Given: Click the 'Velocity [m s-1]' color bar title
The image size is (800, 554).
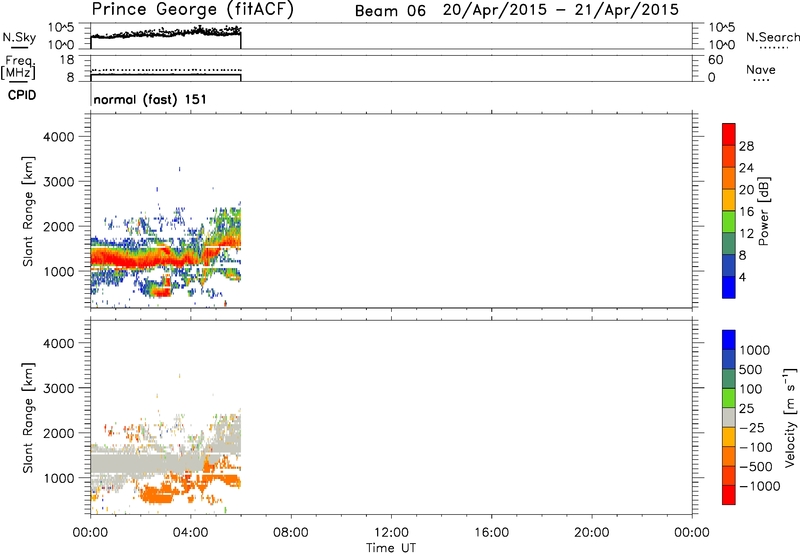Looking at the screenshot, I should click(x=790, y=417).
